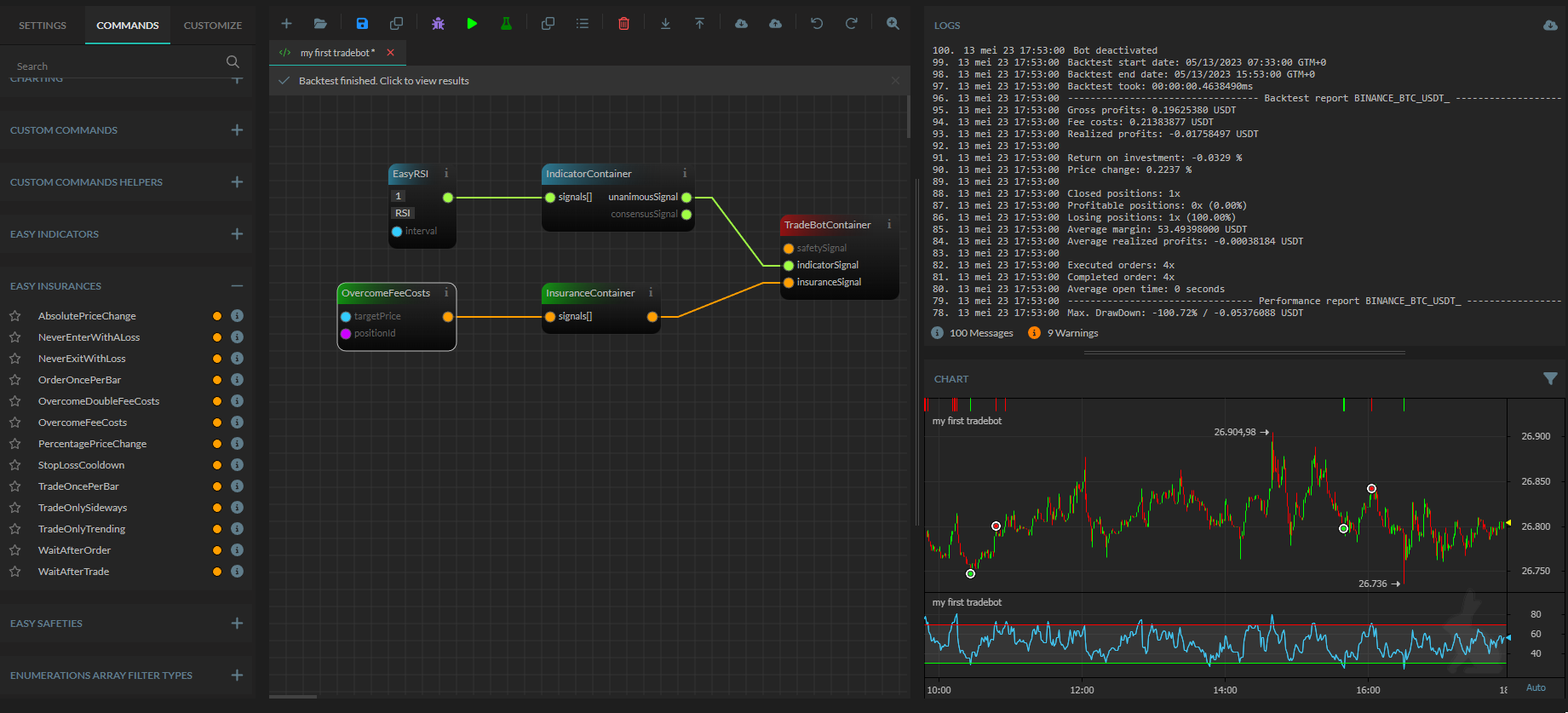Collapse the Easy Insurances section
1568x713 pixels.
(237, 285)
